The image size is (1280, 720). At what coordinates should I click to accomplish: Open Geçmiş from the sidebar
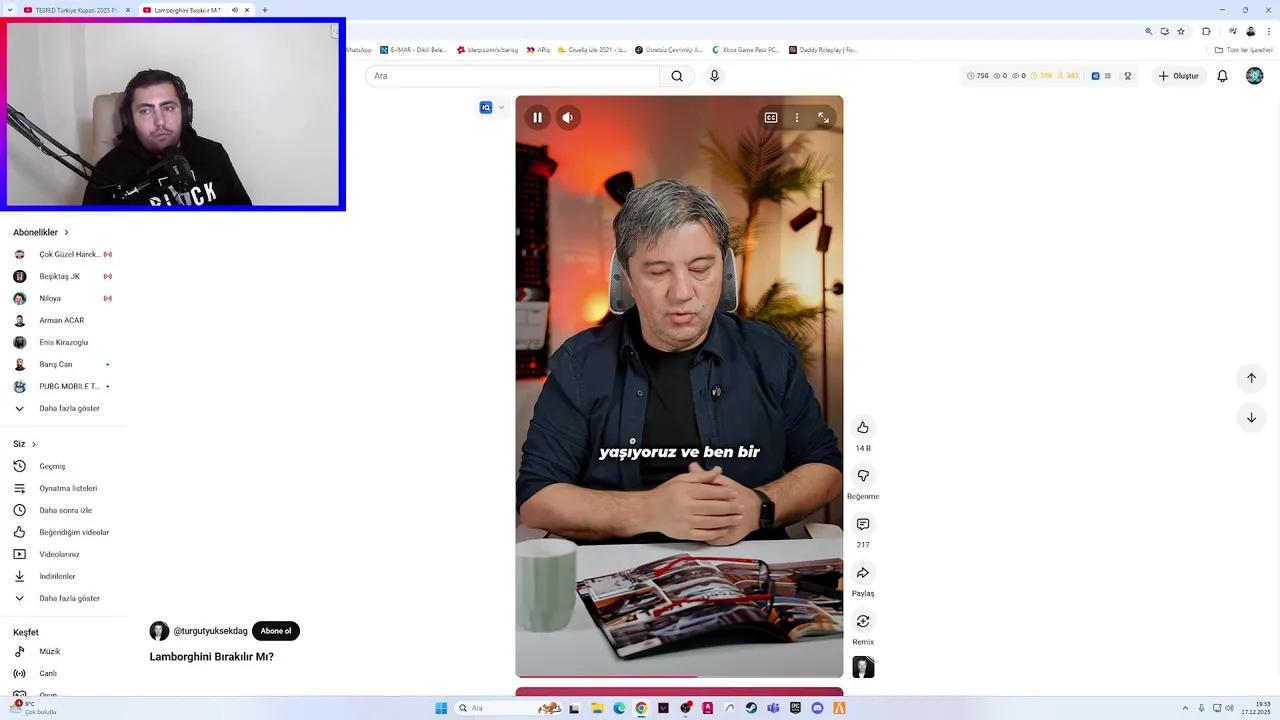(x=55, y=466)
